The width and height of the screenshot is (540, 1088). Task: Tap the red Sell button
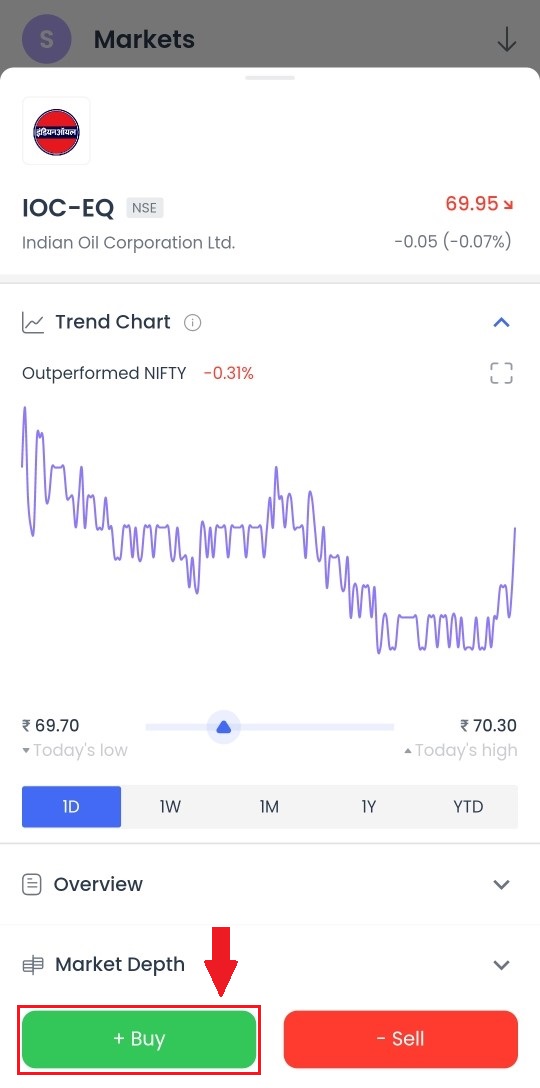pos(400,1039)
